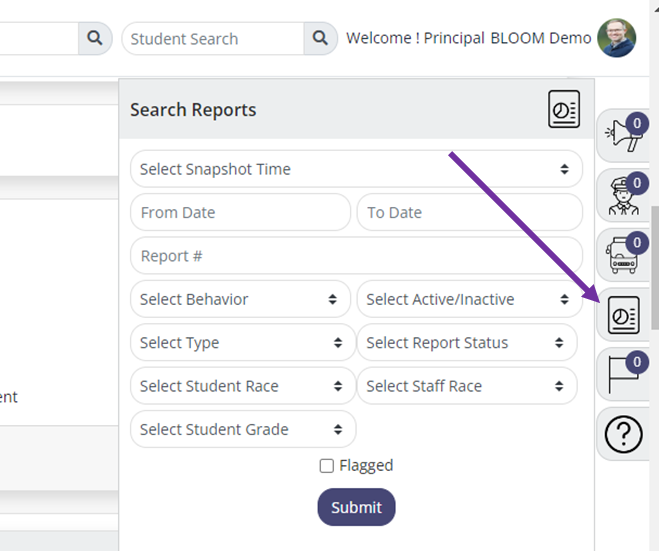Screen dimensions: 659x551
Task: Click the page vertical scrollbar
Action: coord(654,265)
